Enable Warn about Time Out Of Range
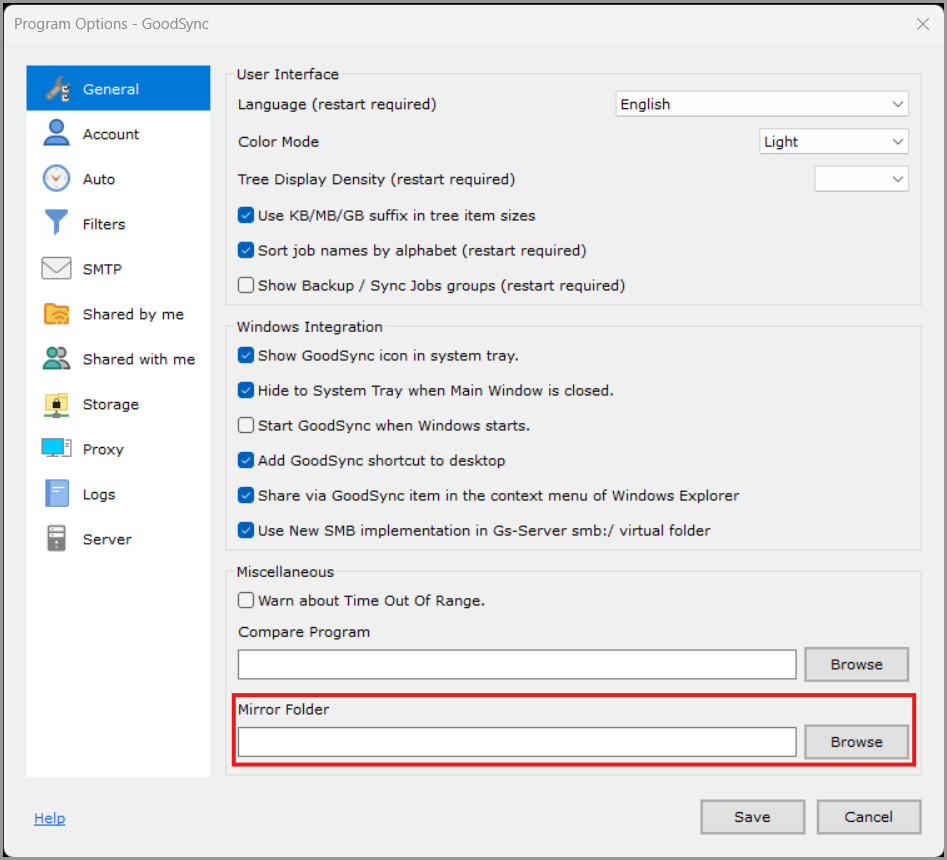The height and width of the screenshot is (860, 947). [x=246, y=600]
